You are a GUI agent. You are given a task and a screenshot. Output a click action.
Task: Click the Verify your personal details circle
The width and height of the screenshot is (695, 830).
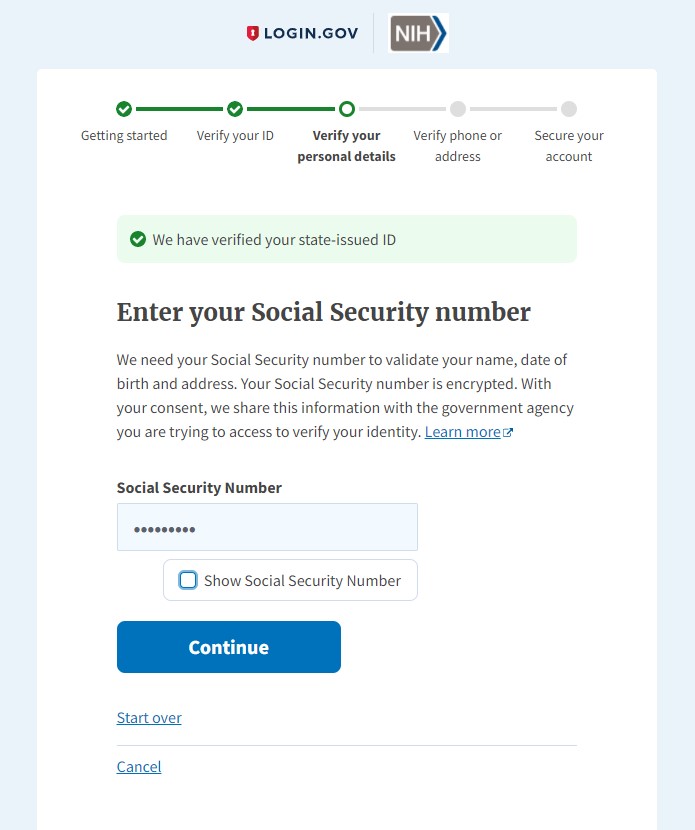click(x=346, y=109)
